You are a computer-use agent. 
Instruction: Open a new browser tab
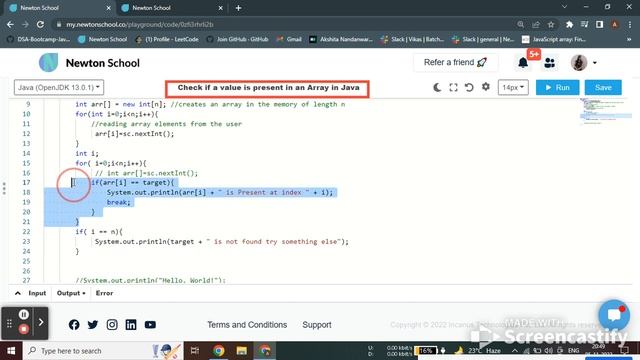click(238, 8)
